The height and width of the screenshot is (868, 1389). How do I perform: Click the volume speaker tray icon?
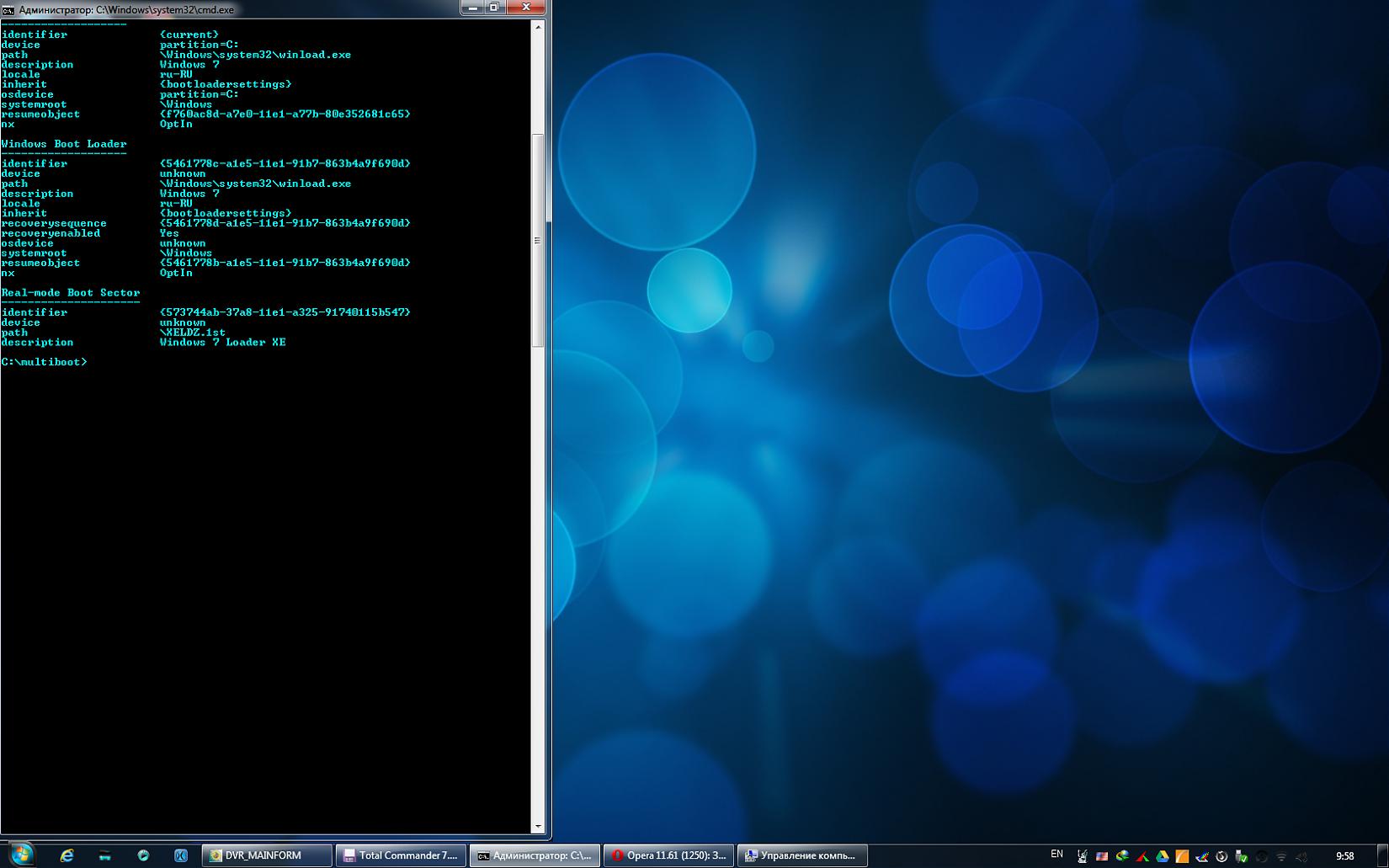(x=1301, y=856)
